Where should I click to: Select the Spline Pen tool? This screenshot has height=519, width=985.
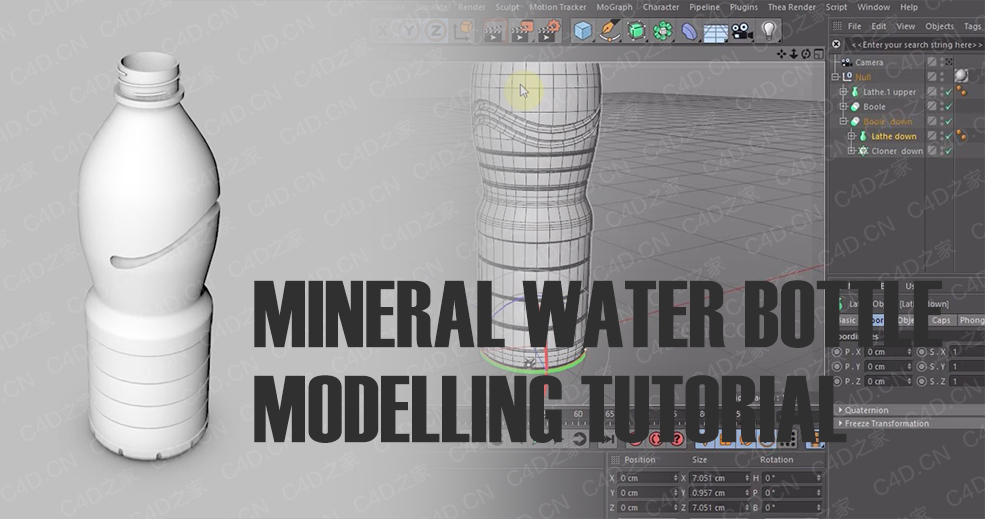[x=608, y=30]
